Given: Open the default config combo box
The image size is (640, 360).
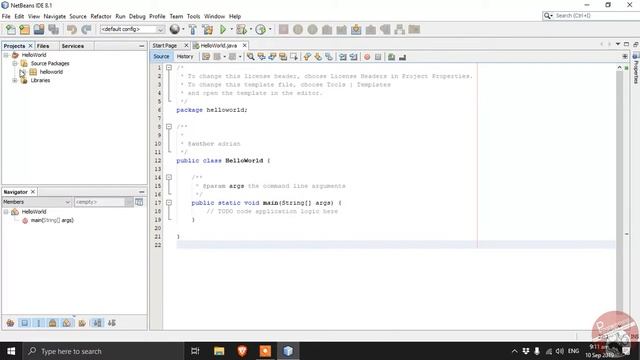Looking at the screenshot, I should (x=132, y=29).
